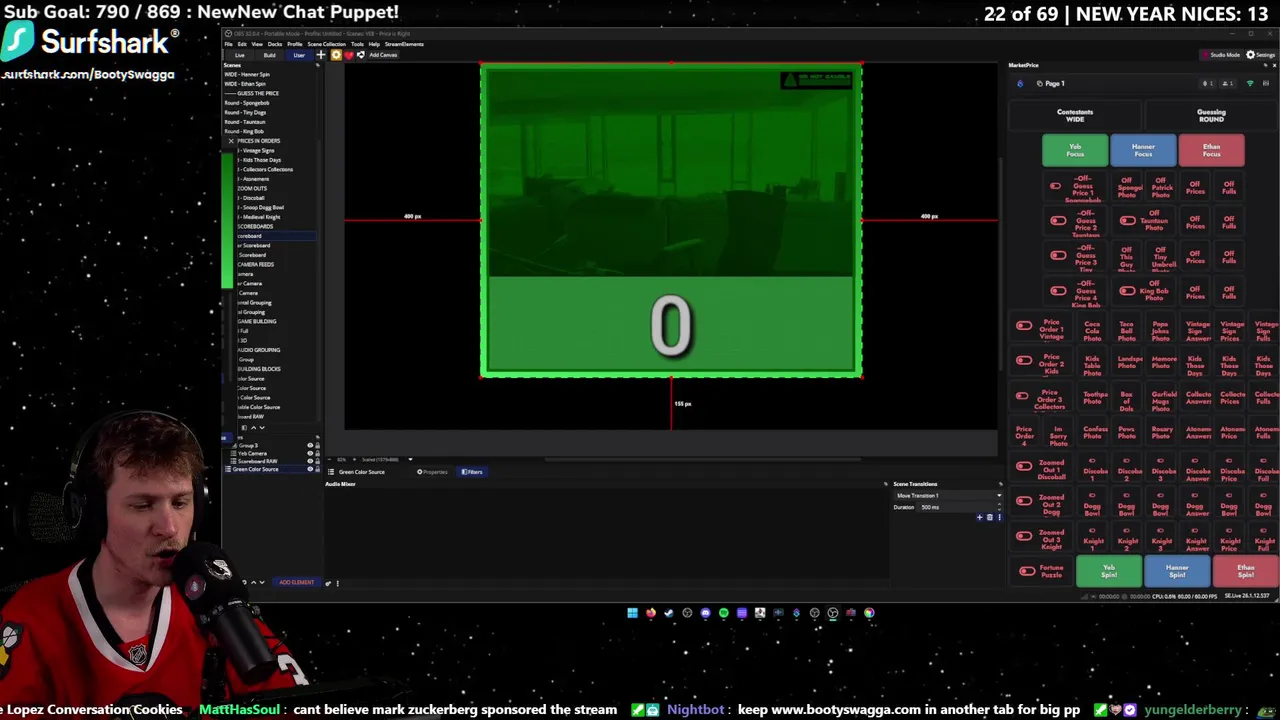Close the docked panel with X in scenes list
The height and width of the screenshot is (720, 1280).
(231, 141)
